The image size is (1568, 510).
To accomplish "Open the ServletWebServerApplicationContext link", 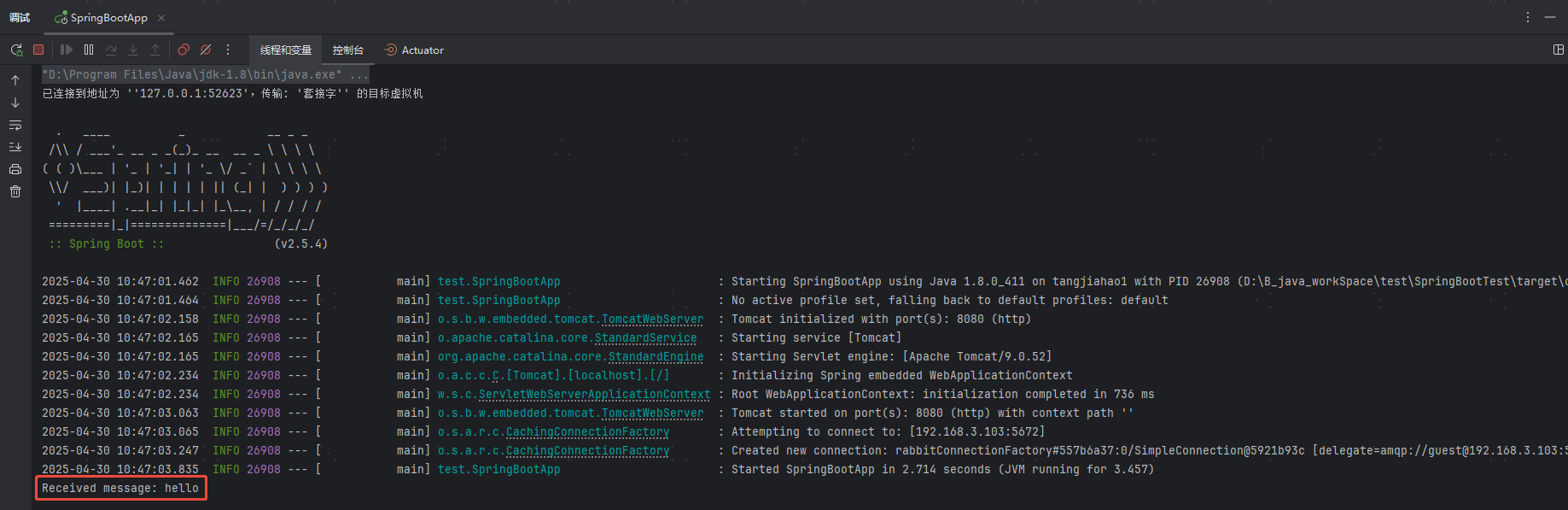I will (x=594, y=395).
